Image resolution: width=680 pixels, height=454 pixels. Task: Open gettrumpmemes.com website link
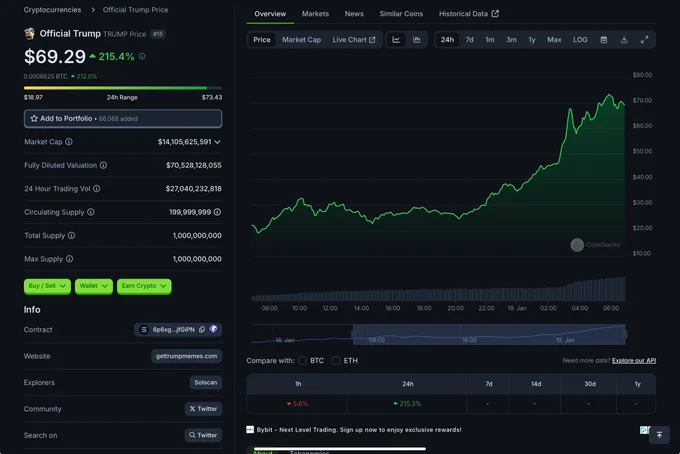tap(186, 356)
